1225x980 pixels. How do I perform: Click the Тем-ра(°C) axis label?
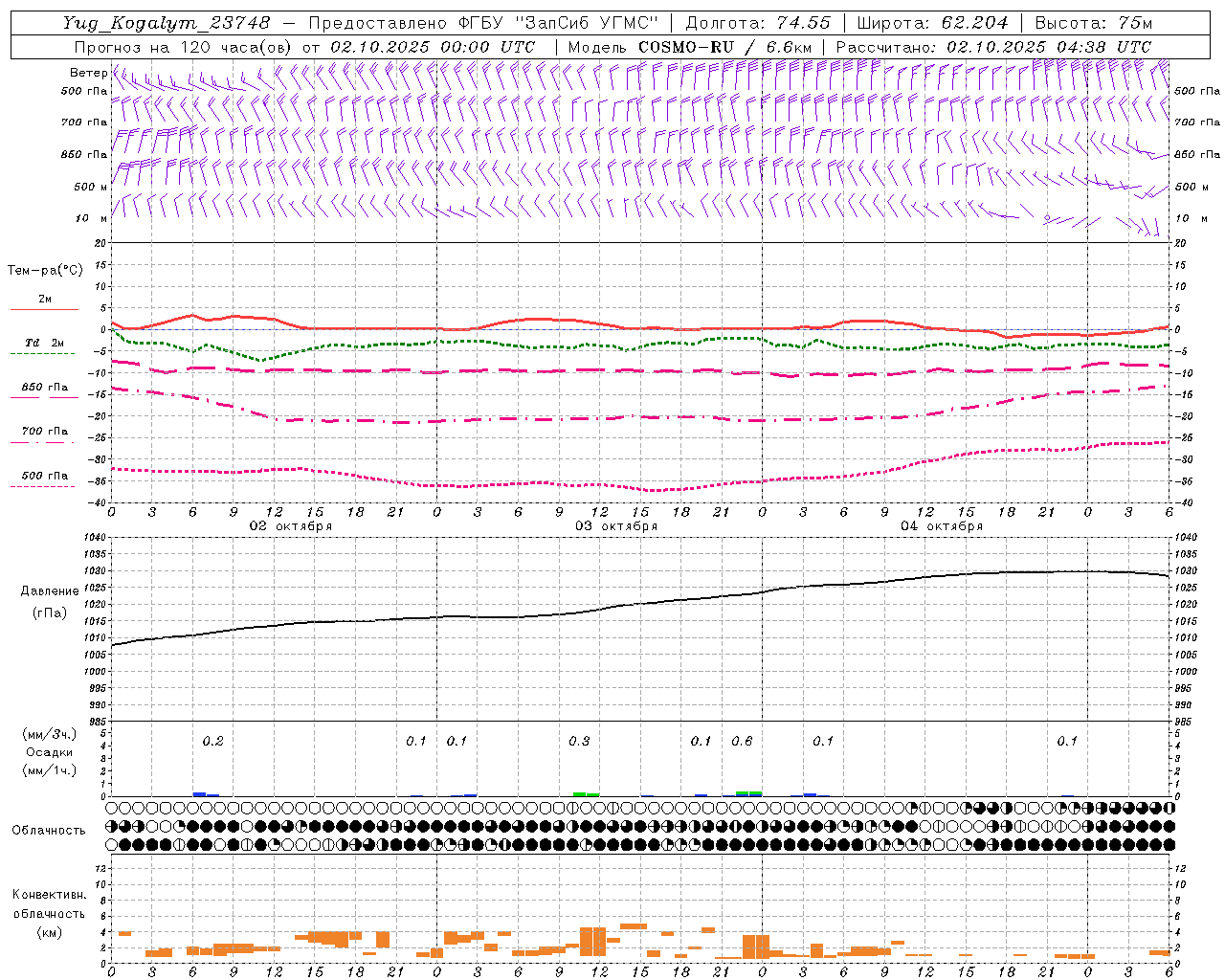(x=45, y=271)
